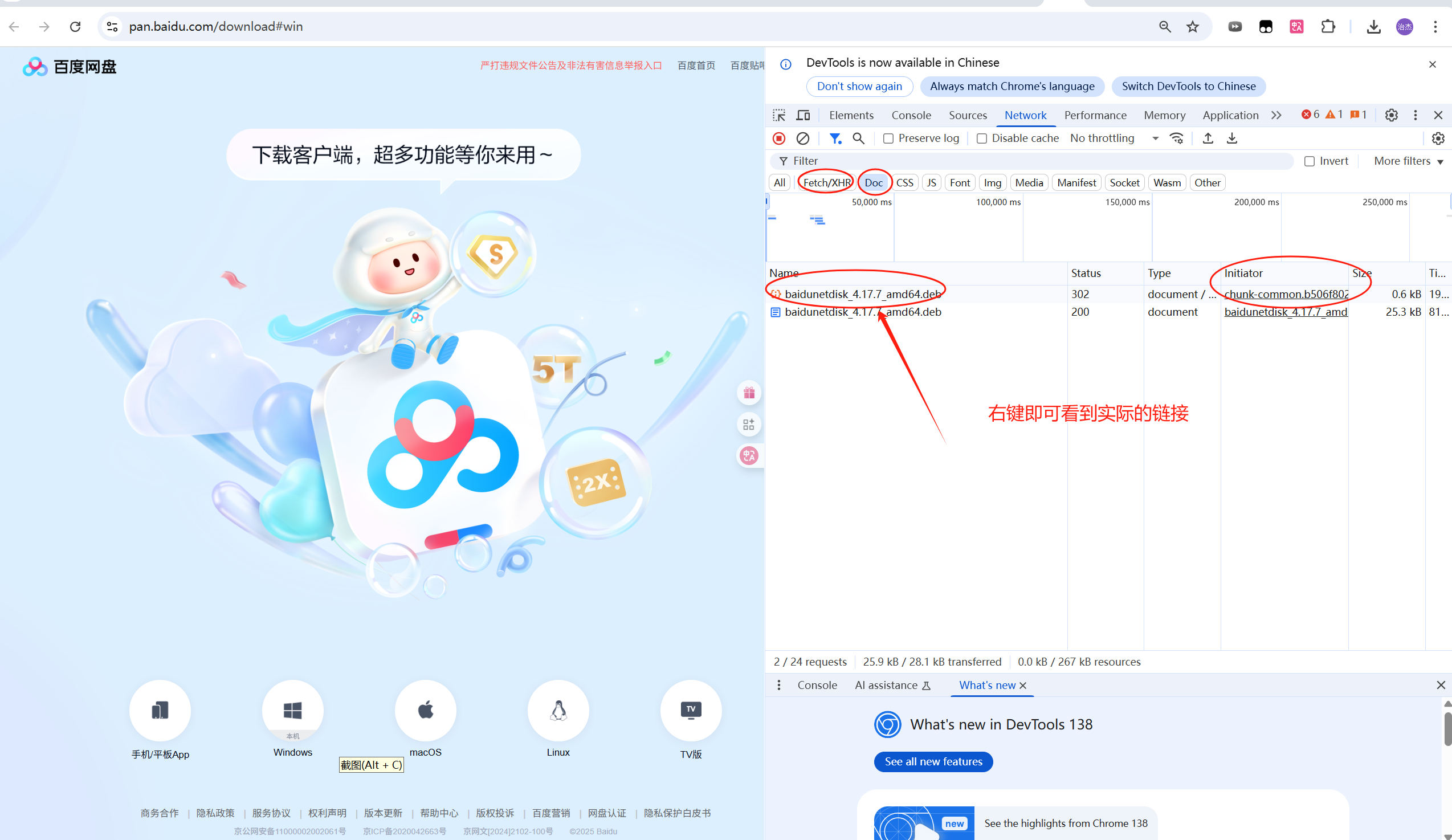Screen dimensions: 1452x840
Task: Open DevTools customize three-dot menu
Action: pos(1415,115)
